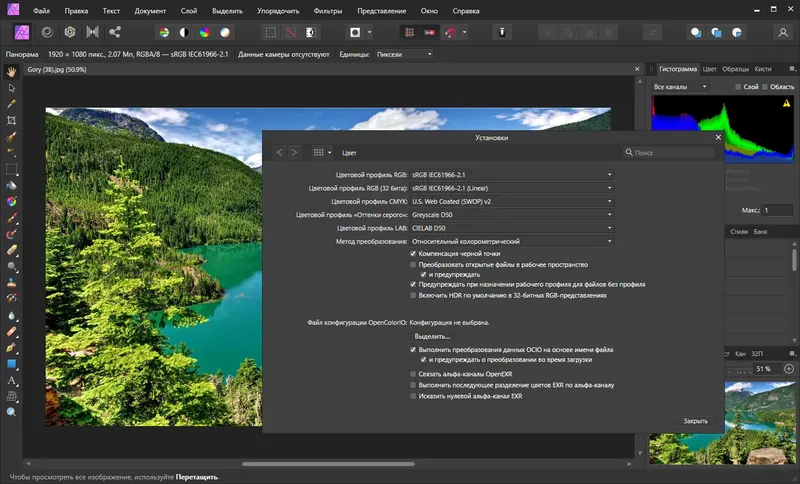Click the Select All toolbar icon

(270, 33)
